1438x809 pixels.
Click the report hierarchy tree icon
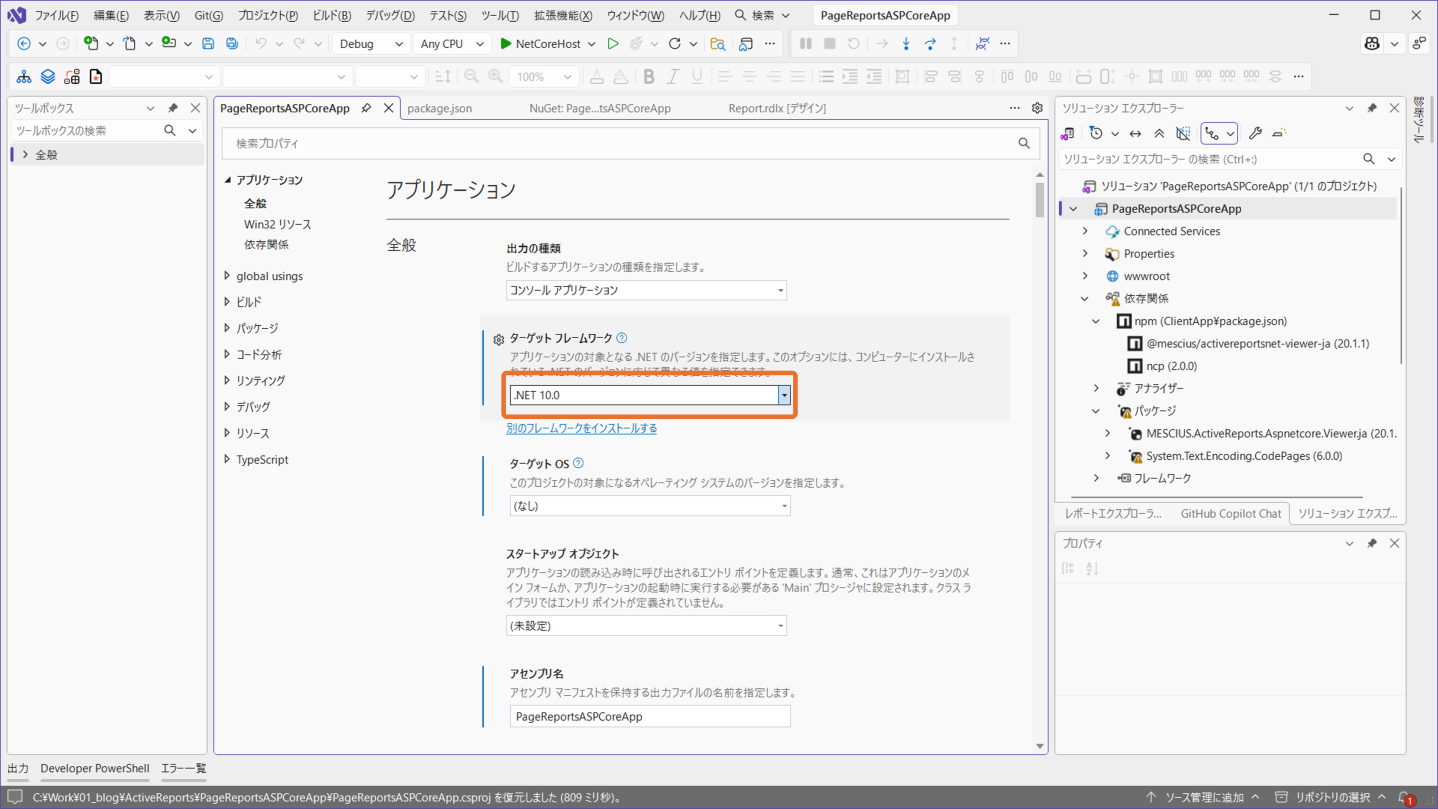pyautogui.click(x=24, y=77)
